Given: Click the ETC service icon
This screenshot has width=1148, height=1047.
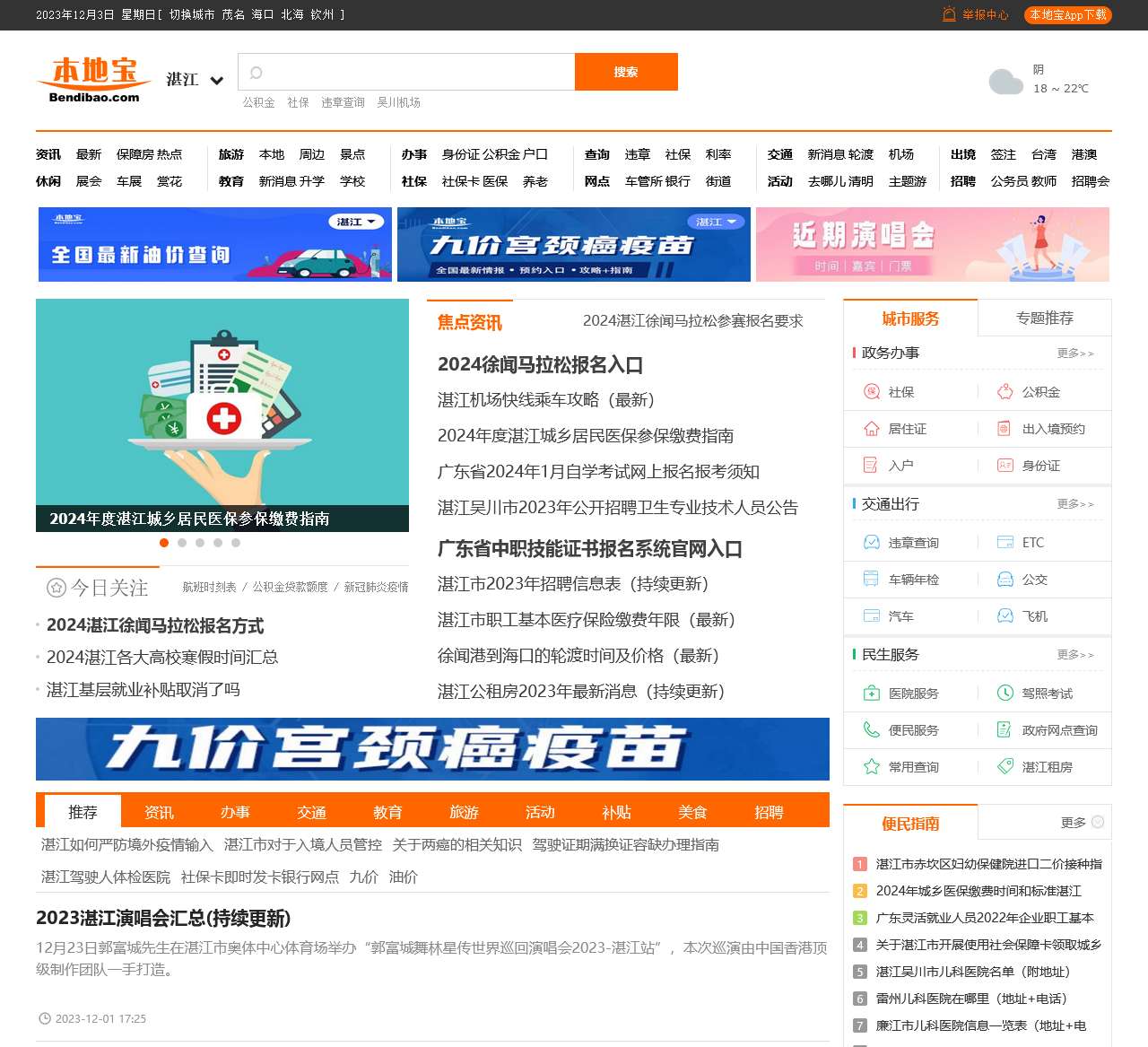Looking at the screenshot, I should (1005, 543).
